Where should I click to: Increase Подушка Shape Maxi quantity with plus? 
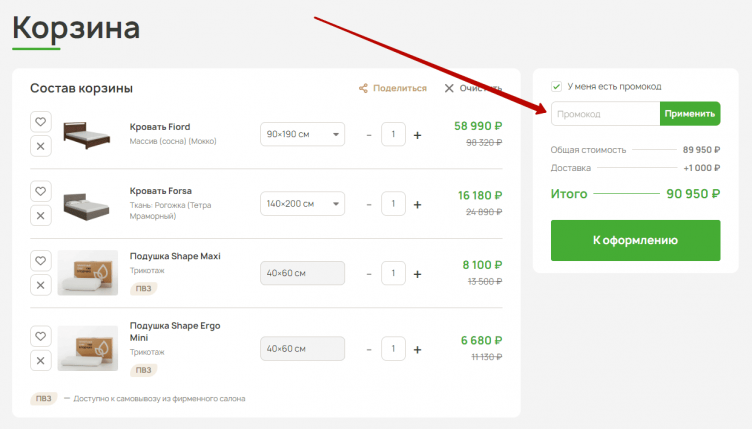point(417,274)
